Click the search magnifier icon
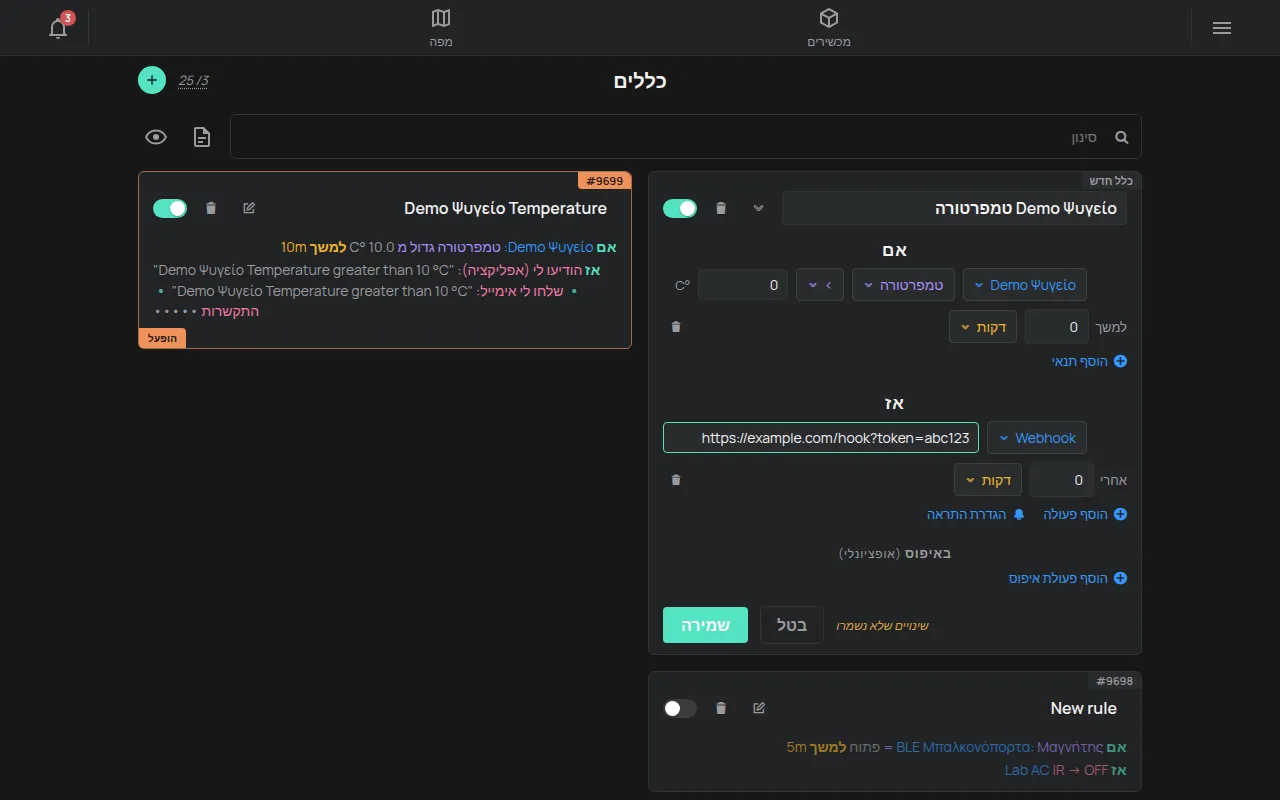Screen dimensions: 1280x800 (x=1121, y=137)
